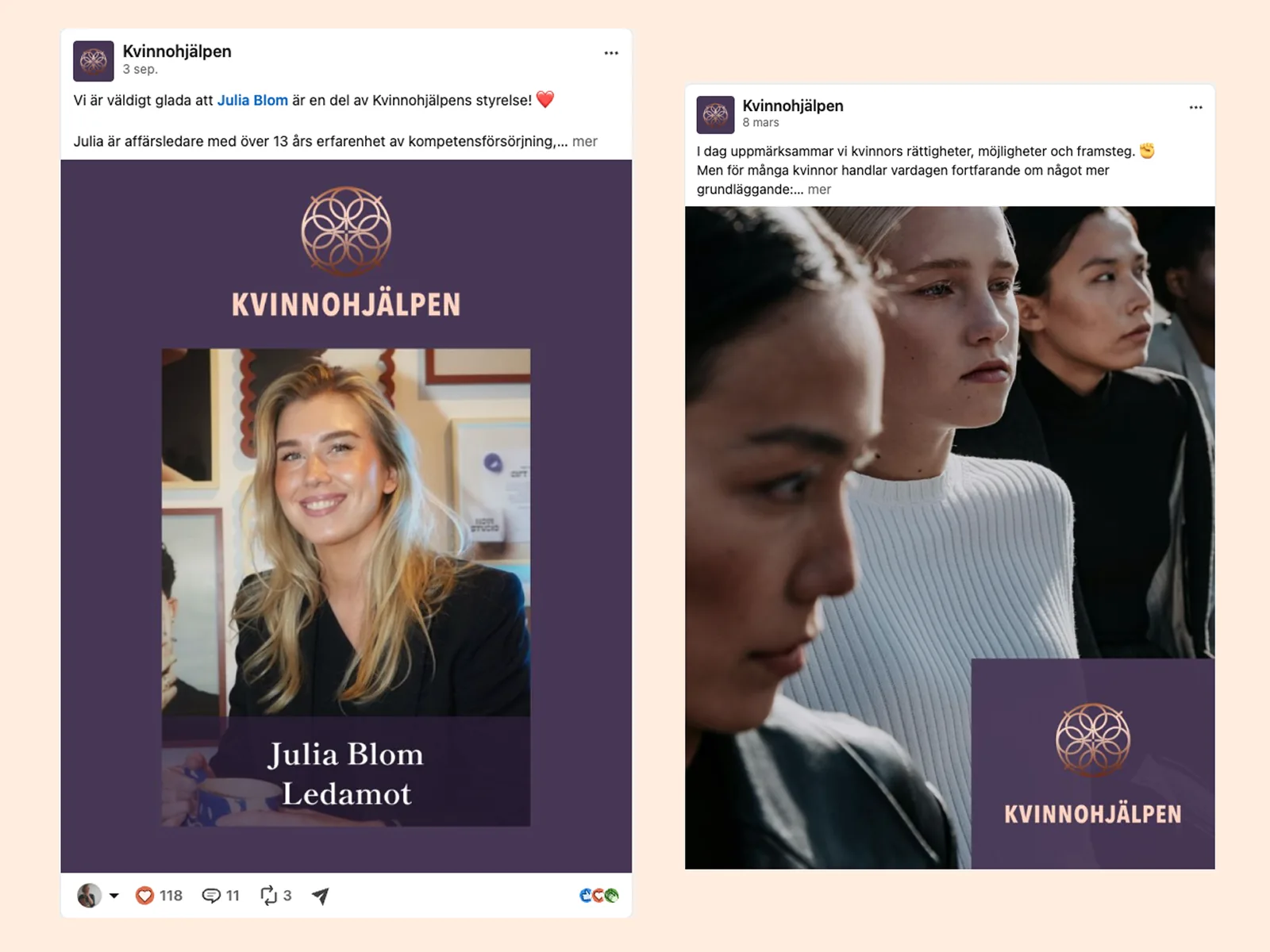Open the three women photo in the 8 mars post

click(950, 538)
